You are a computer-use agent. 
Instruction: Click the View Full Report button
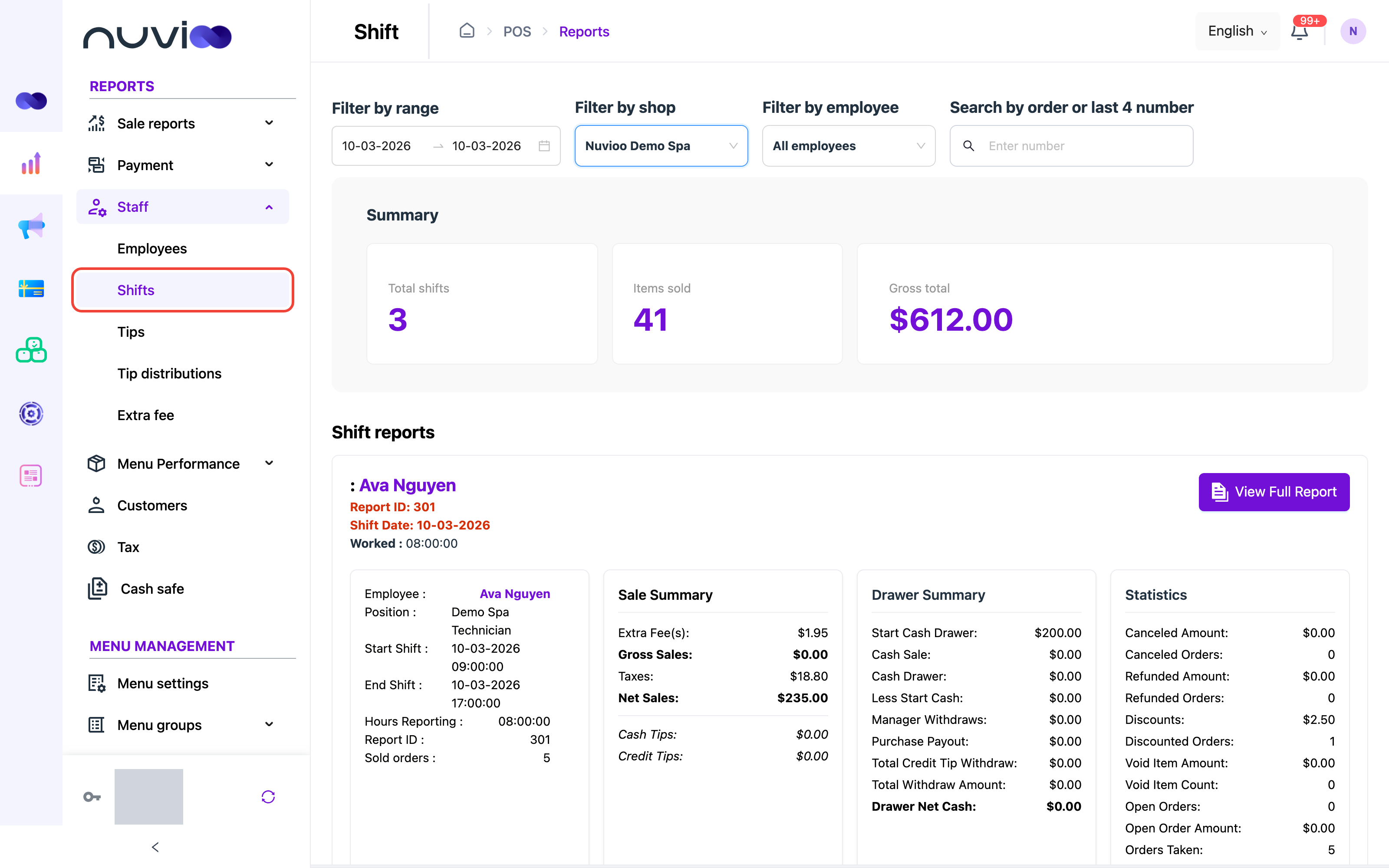point(1274,492)
